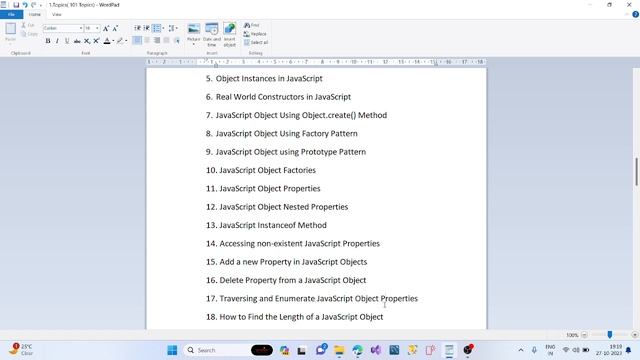Center the paragraph text
This screenshot has height=360, width=640.
[147, 40]
